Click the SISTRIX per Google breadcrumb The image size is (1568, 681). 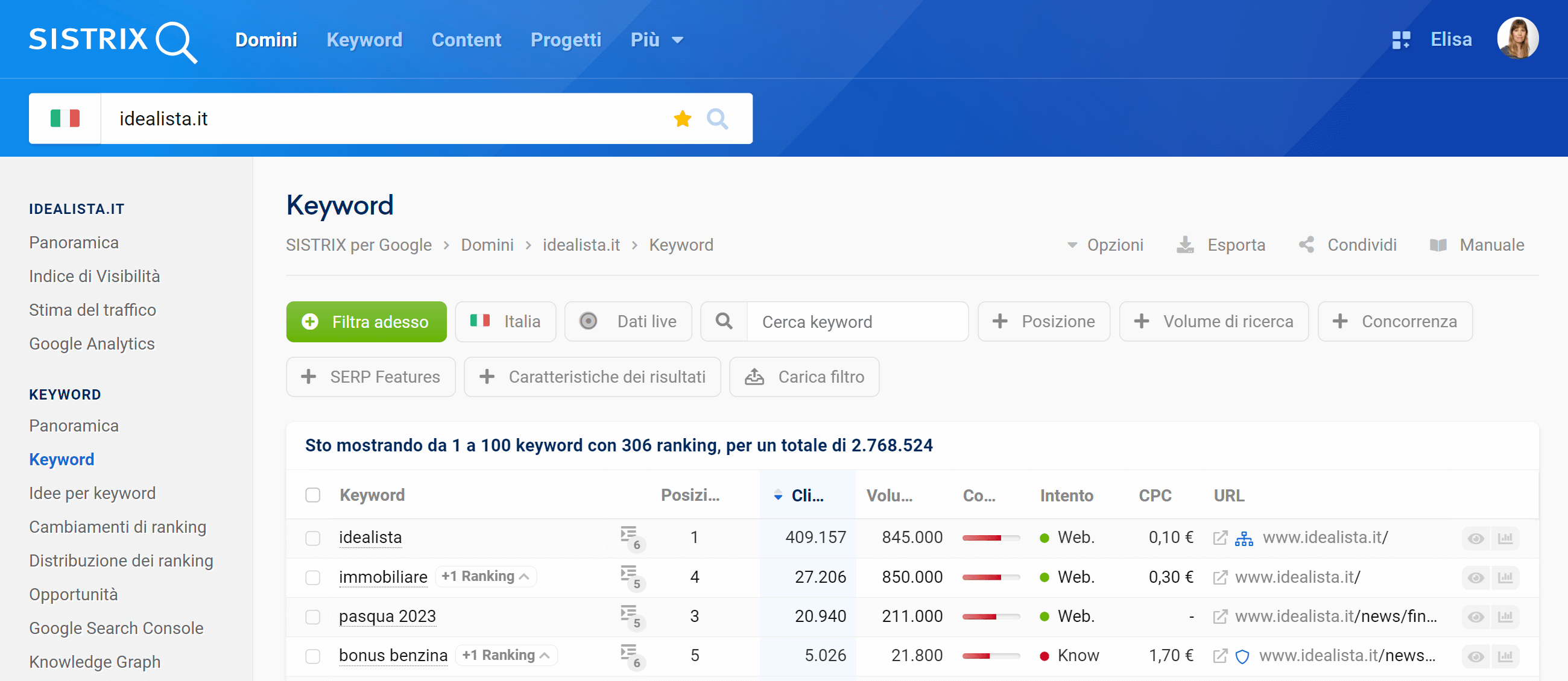click(358, 245)
